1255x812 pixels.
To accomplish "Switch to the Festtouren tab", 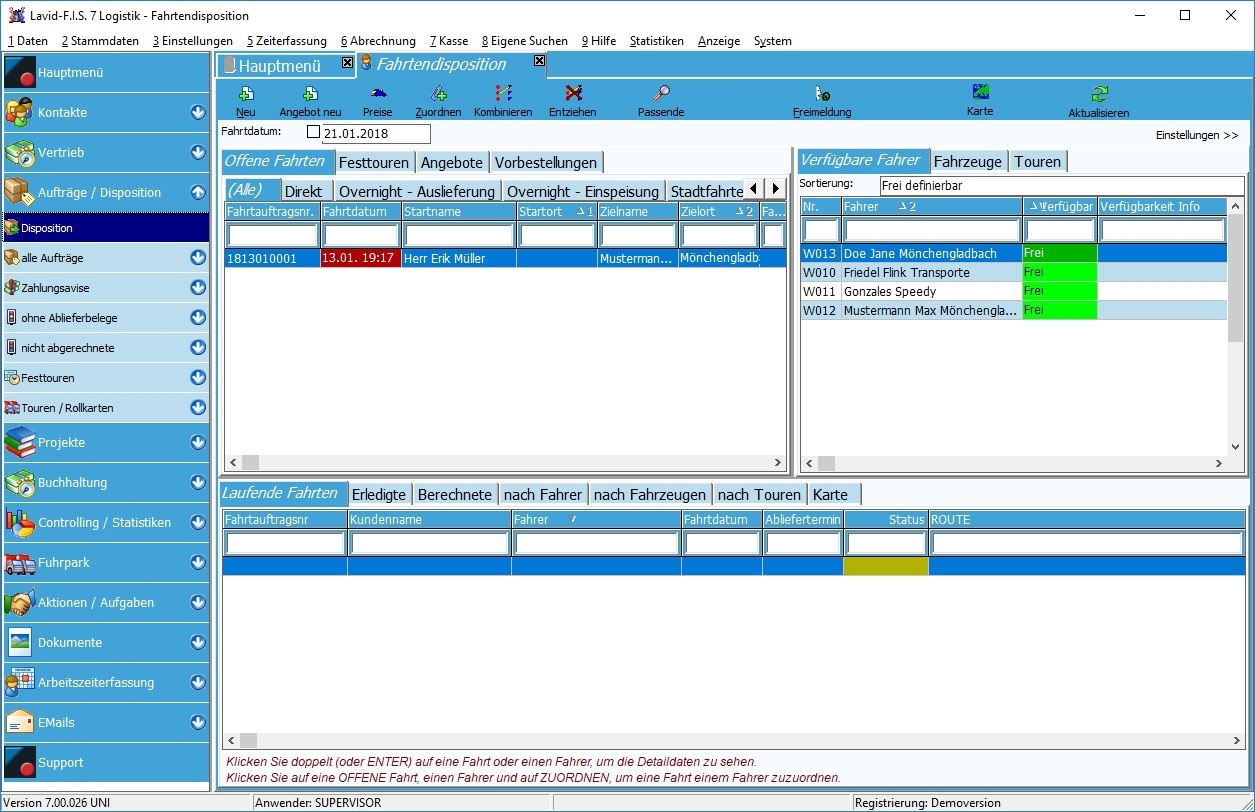I will tap(373, 162).
